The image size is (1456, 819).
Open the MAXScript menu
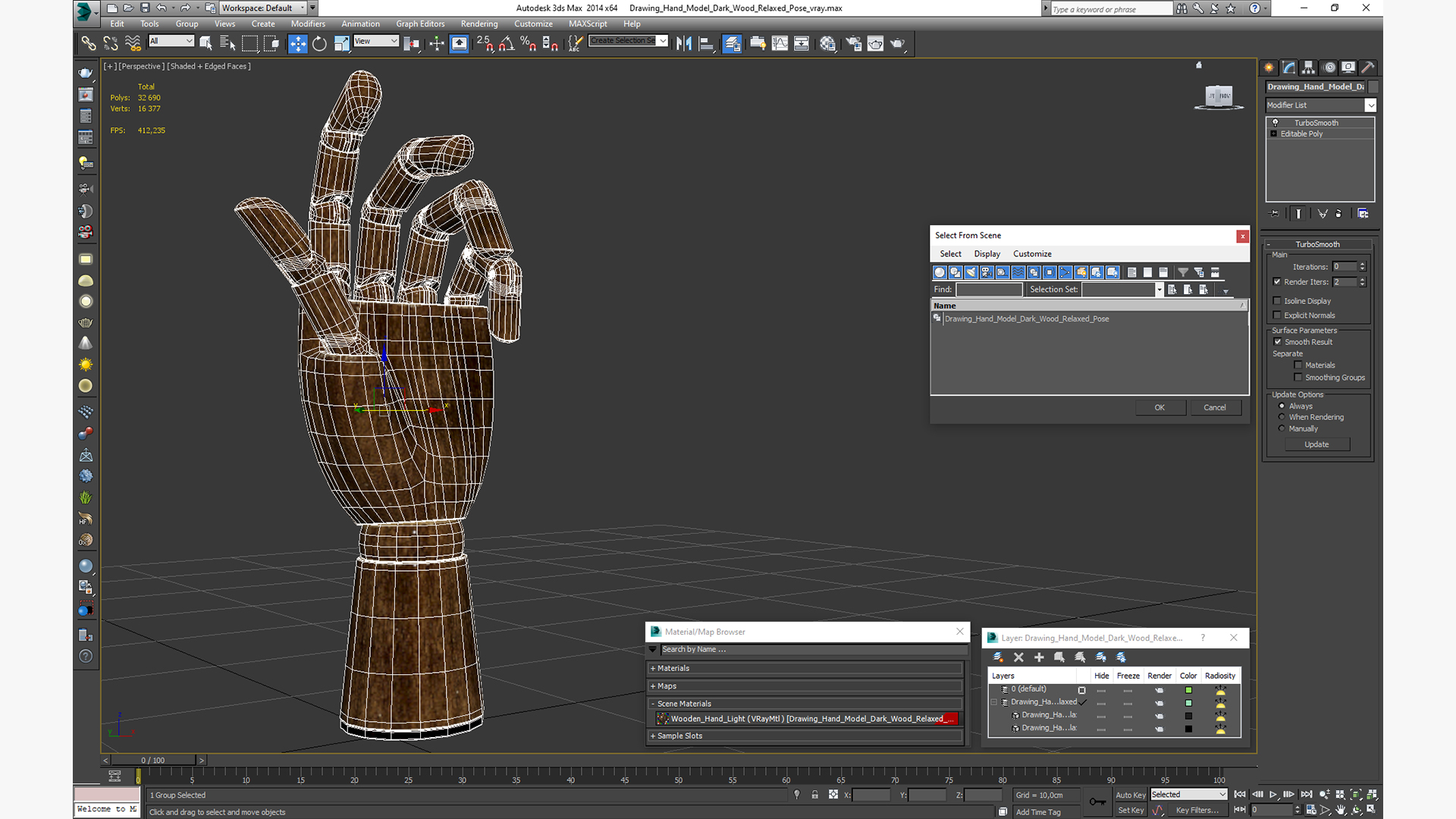588,24
